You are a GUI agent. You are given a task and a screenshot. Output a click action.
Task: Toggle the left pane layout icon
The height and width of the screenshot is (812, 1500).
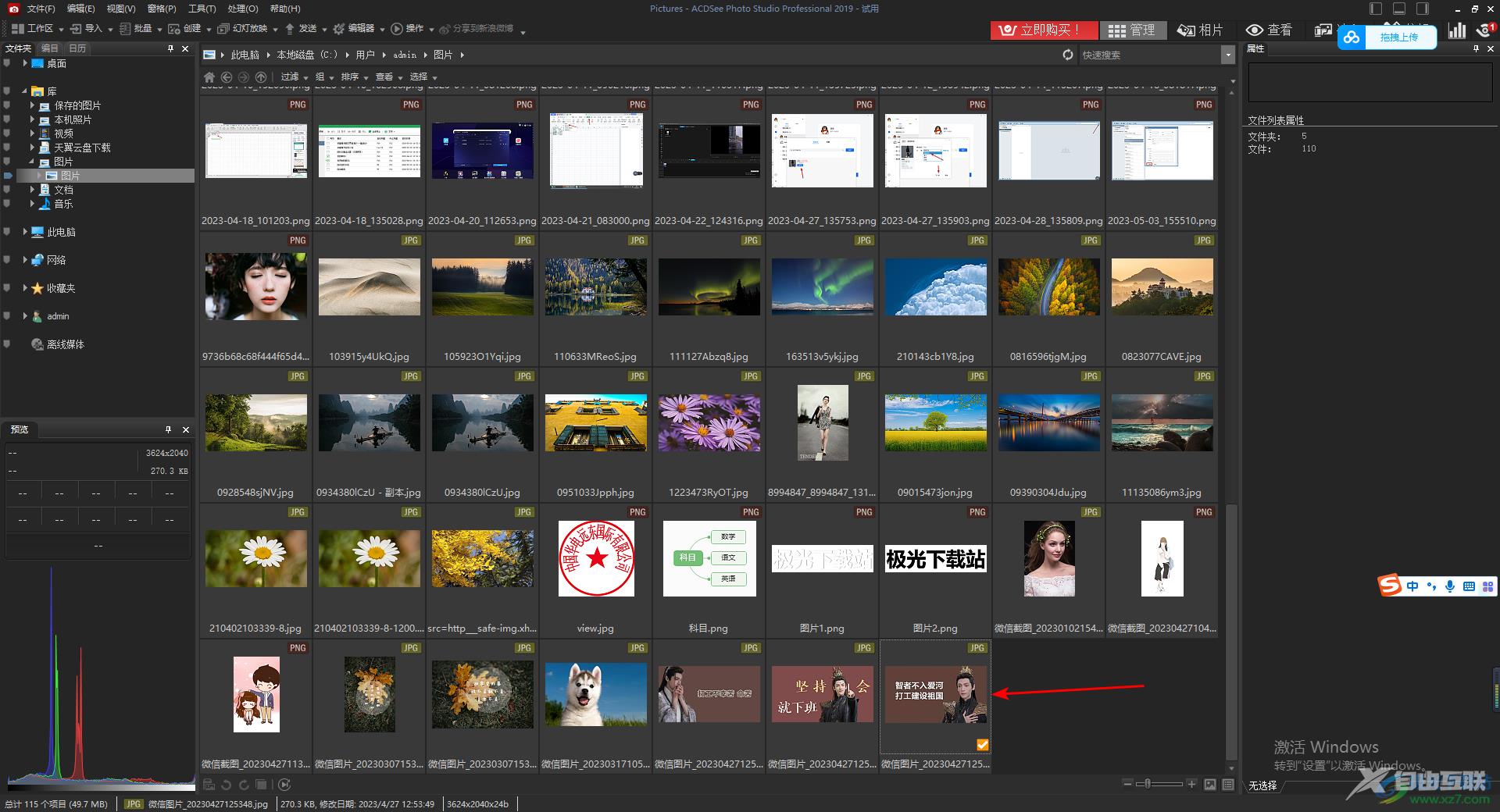pyautogui.click(x=1376, y=9)
